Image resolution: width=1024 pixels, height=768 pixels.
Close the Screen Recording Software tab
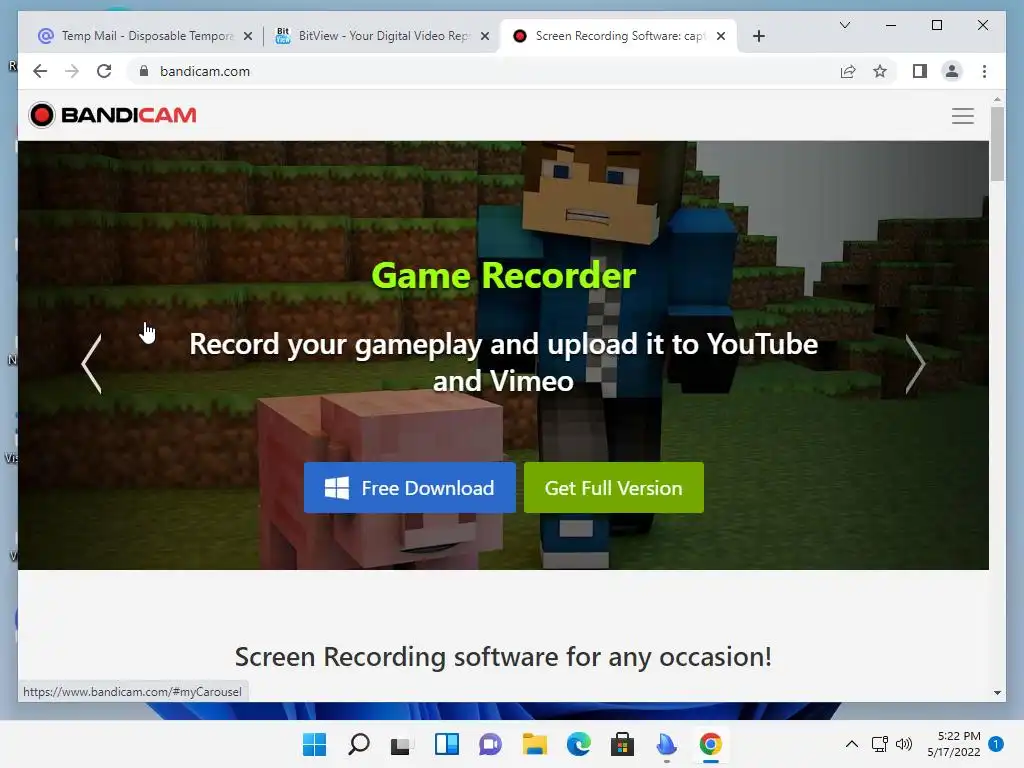[720, 36]
